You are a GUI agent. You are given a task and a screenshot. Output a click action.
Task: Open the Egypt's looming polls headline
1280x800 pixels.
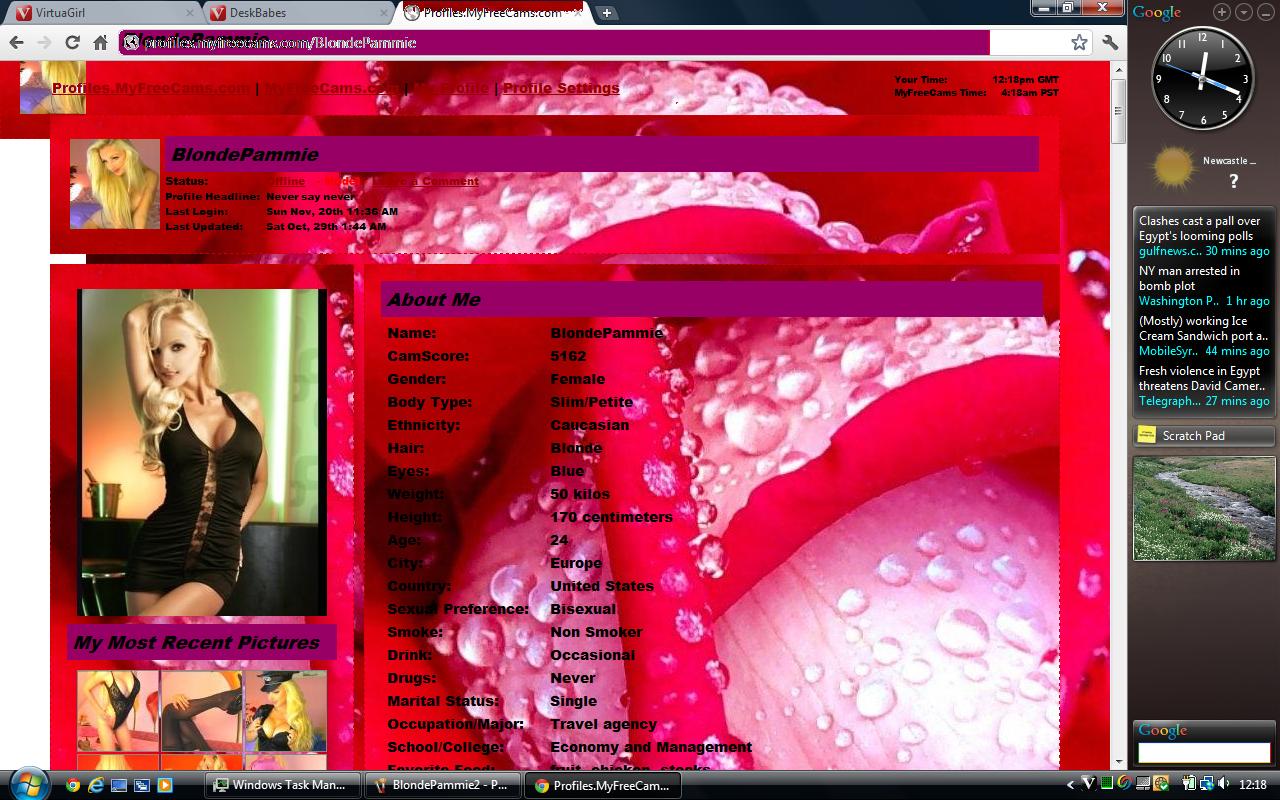click(x=1199, y=229)
